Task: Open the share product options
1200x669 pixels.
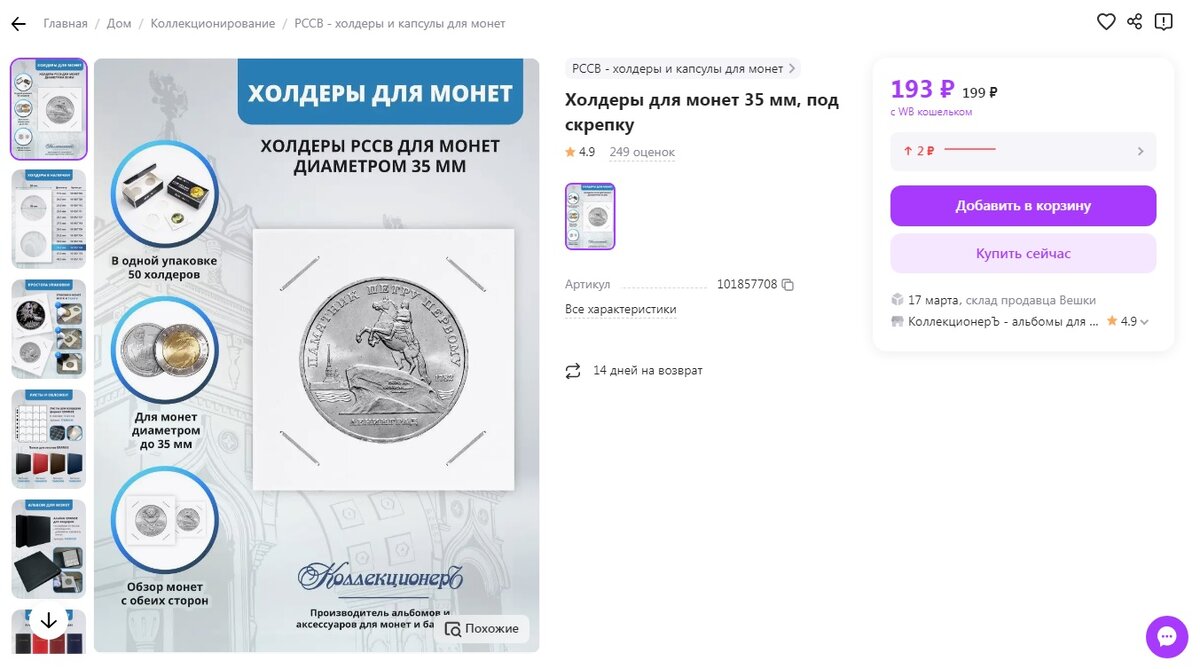Action: 1135,21
